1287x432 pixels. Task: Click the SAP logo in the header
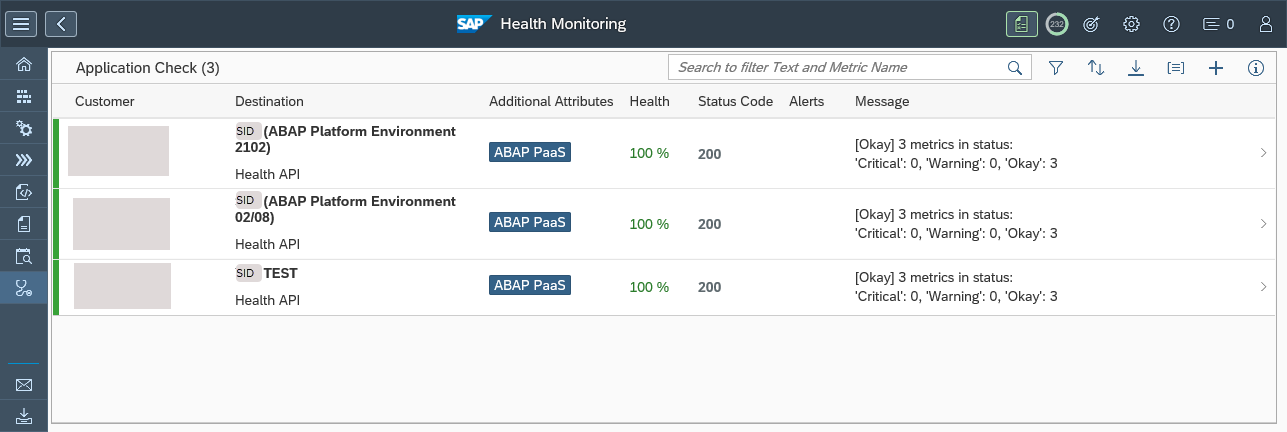pyautogui.click(x=475, y=24)
